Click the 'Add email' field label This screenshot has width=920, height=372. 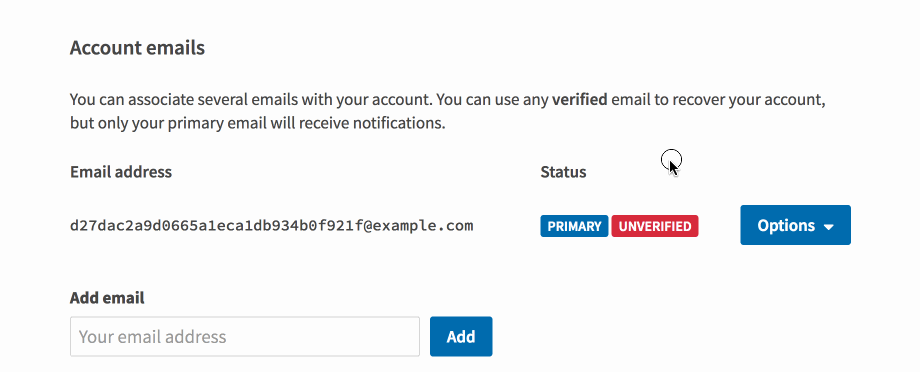tap(107, 298)
